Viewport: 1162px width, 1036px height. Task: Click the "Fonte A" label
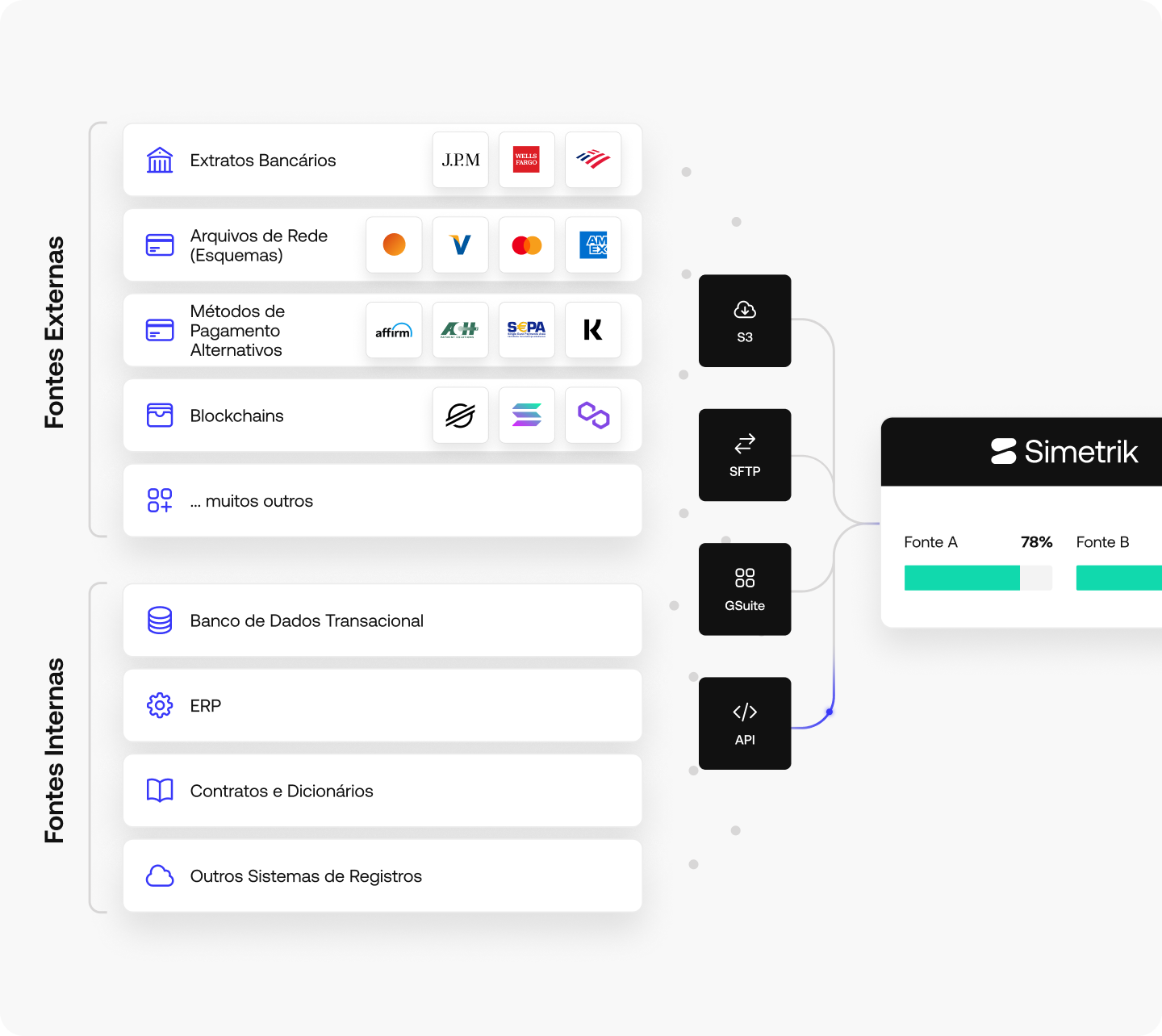(930, 542)
